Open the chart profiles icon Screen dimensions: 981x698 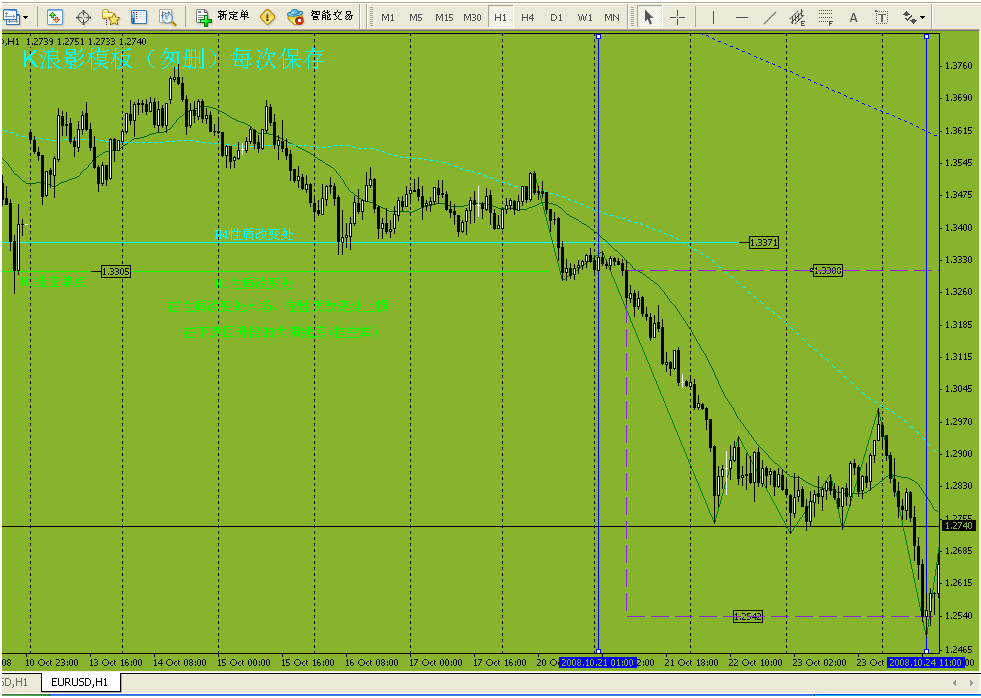(x=11, y=17)
